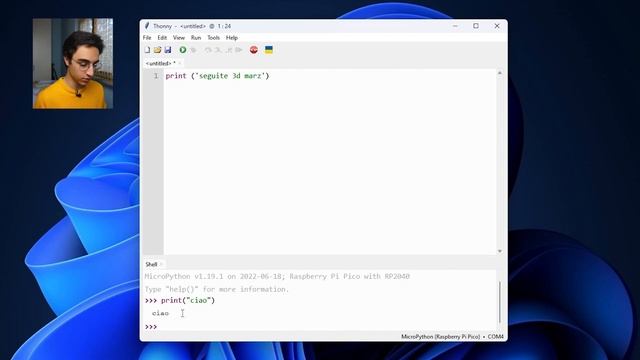Open the Help menu

[x=232, y=38]
